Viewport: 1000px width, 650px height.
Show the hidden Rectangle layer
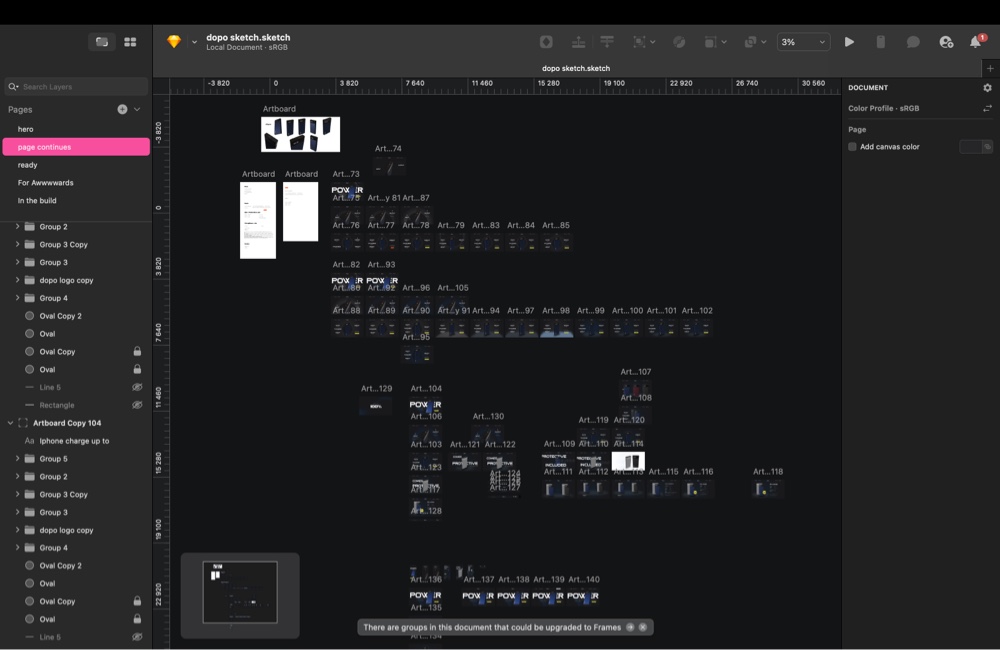[x=137, y=405]
